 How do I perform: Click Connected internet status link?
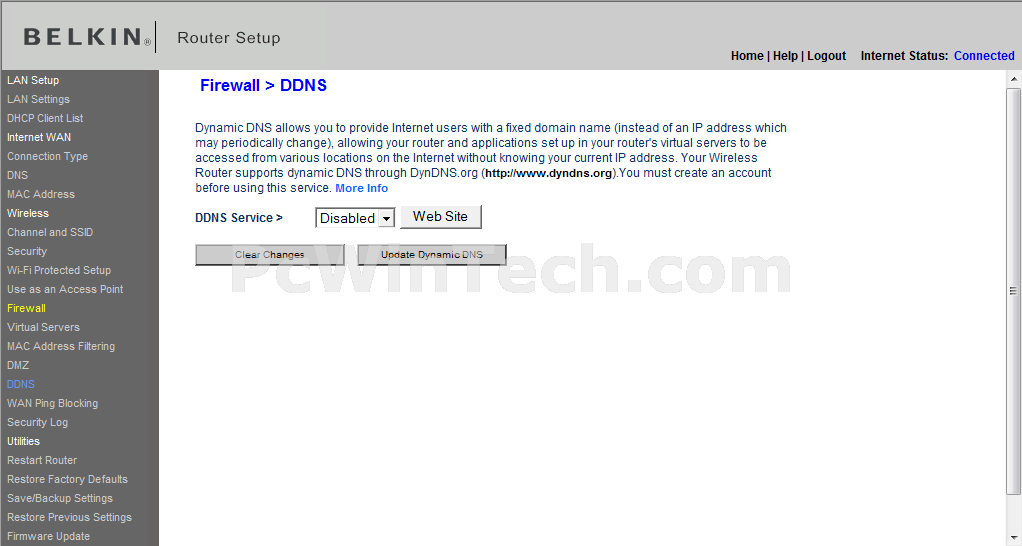coord(984,56)
